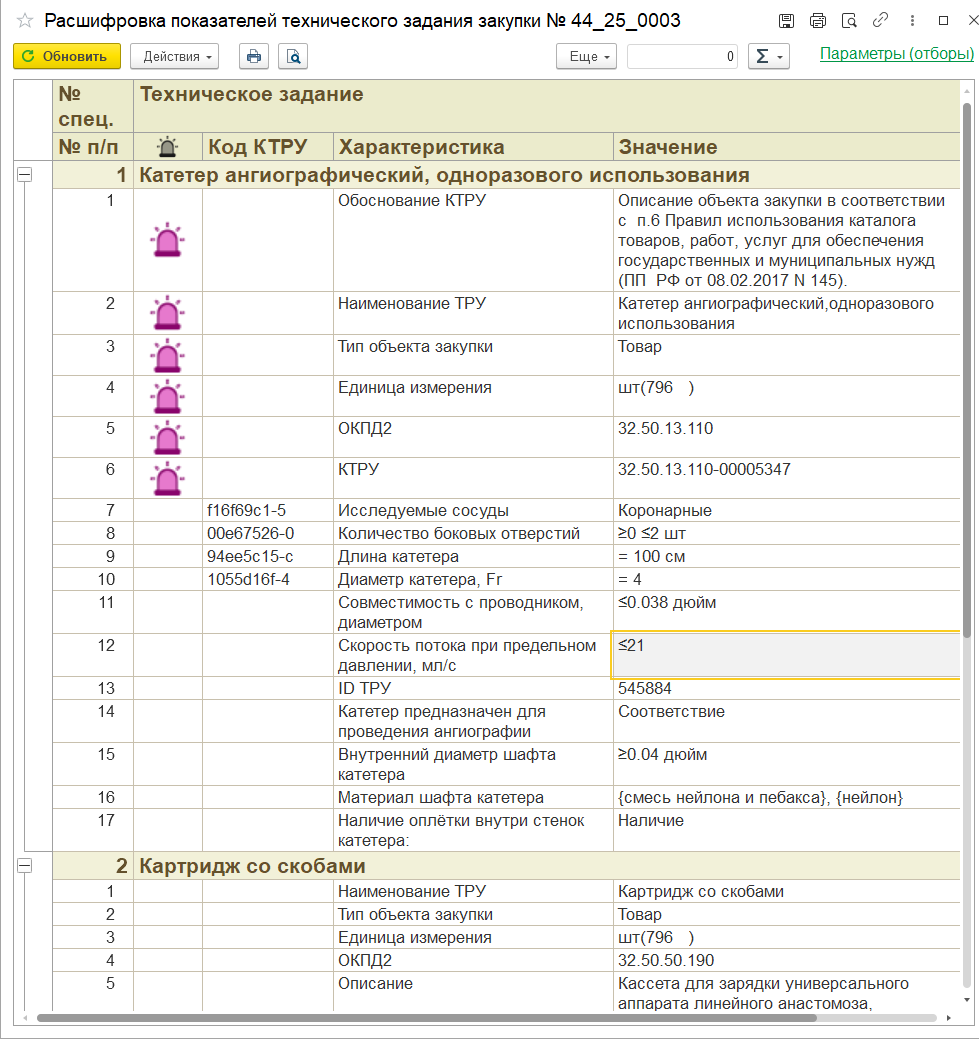This screenshot has width=979, height=1039.
Task: Click the value 32.50.50.190
Action: coord(666,960)
